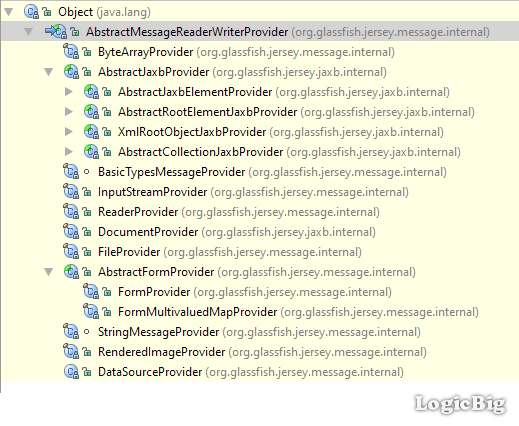Expand the AbstractJaxbElementProvider node
The height and width of the screenshot is (426, 519).
[x=69, y=92]
